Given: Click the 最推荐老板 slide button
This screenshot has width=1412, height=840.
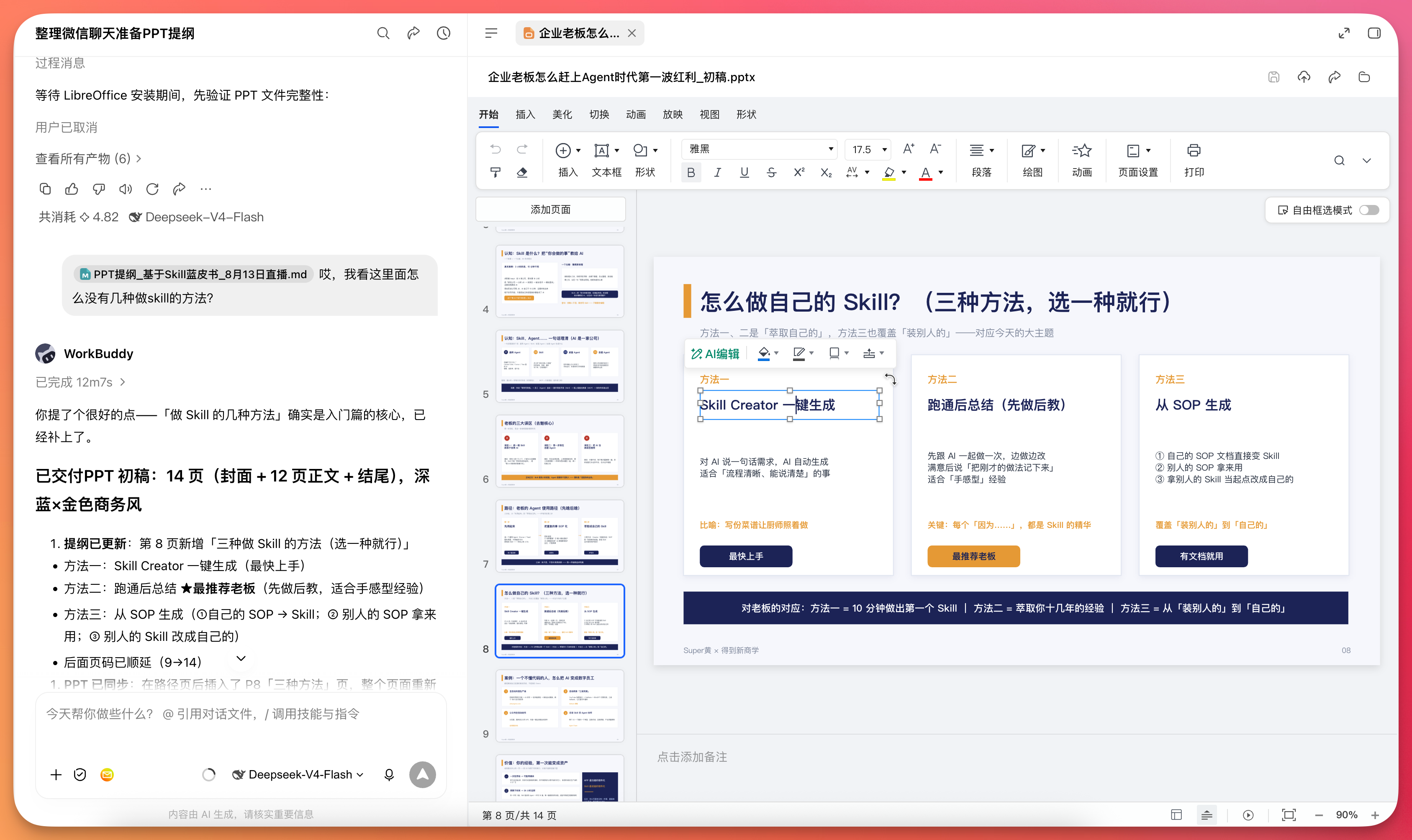Looking at the screenshot, I should [x=973, y=556].
